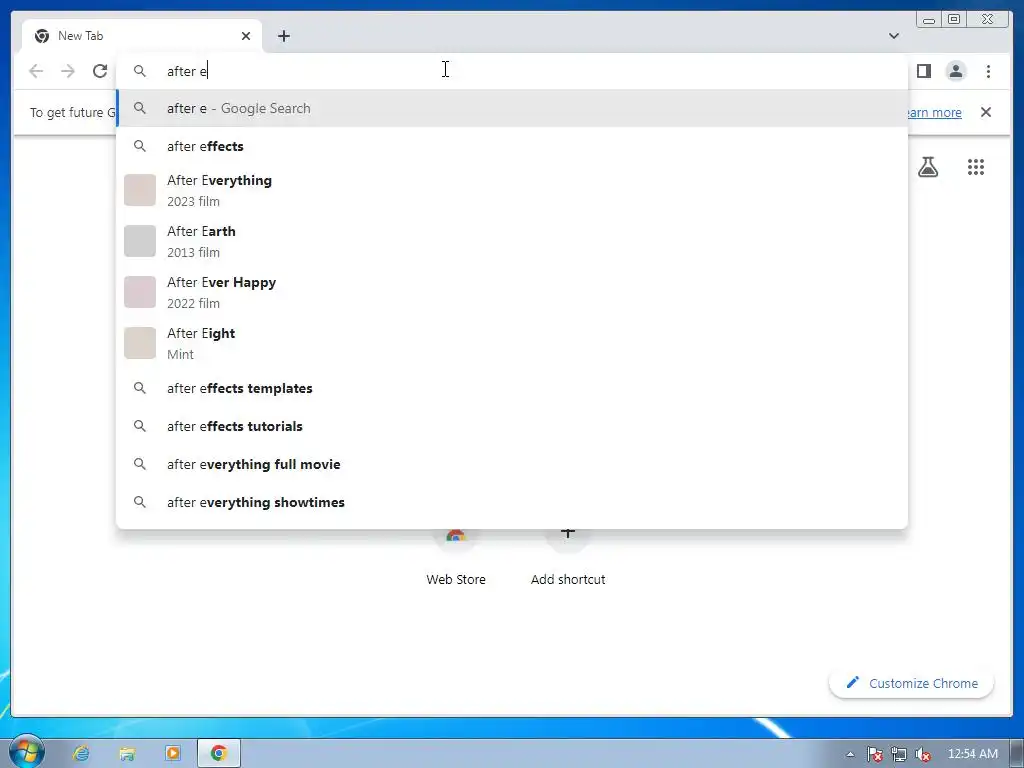The image size is (1024, 768).
Task: Select the New Tab tab
Action: point(142,36)
